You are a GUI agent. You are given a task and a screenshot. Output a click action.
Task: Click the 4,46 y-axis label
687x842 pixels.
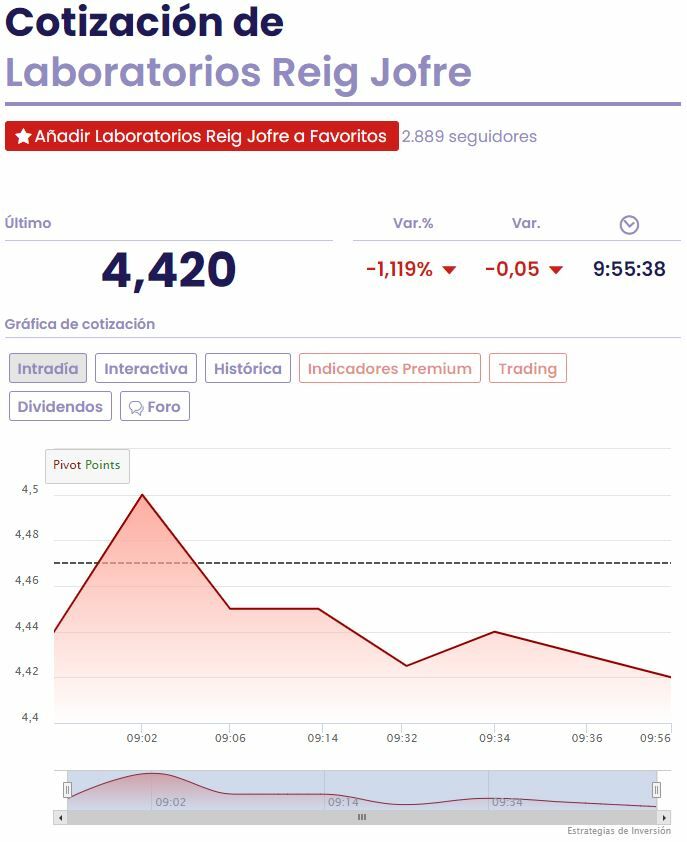tap(27, 580)
